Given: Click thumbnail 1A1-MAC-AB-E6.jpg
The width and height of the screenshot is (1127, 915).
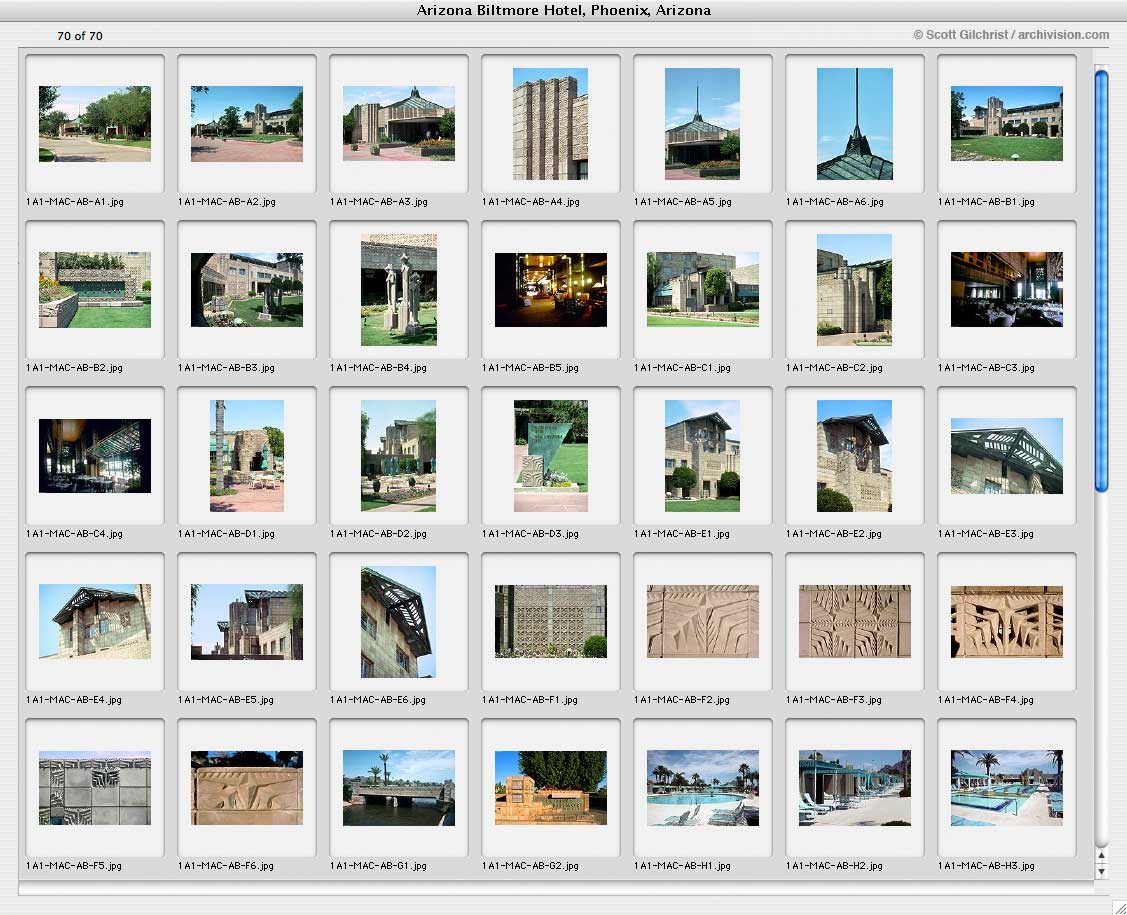Looking at the screenshot, I should pos(399,622).
